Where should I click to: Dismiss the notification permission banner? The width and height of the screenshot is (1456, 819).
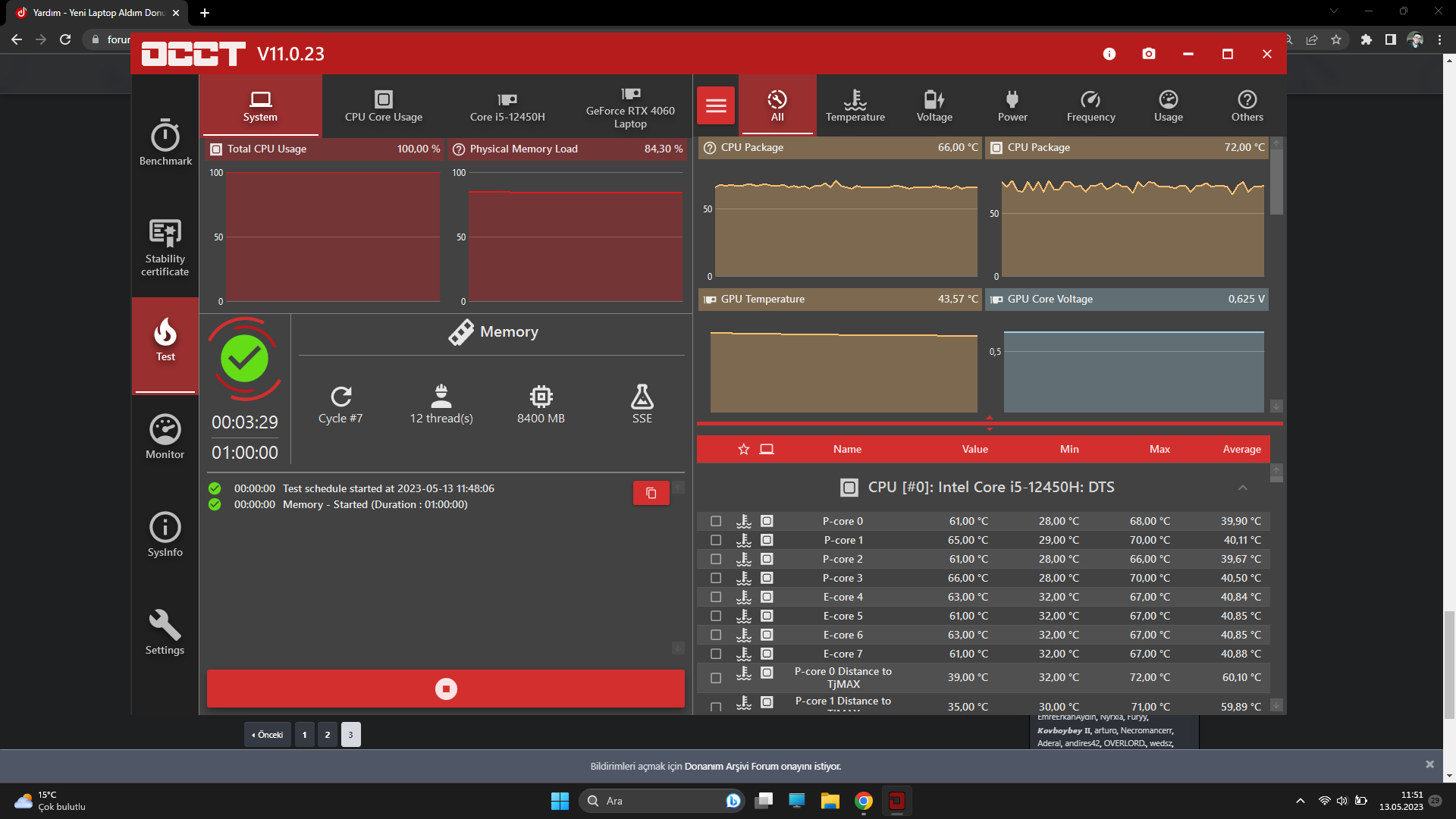pyautogui.click(x=1429, y=764)
